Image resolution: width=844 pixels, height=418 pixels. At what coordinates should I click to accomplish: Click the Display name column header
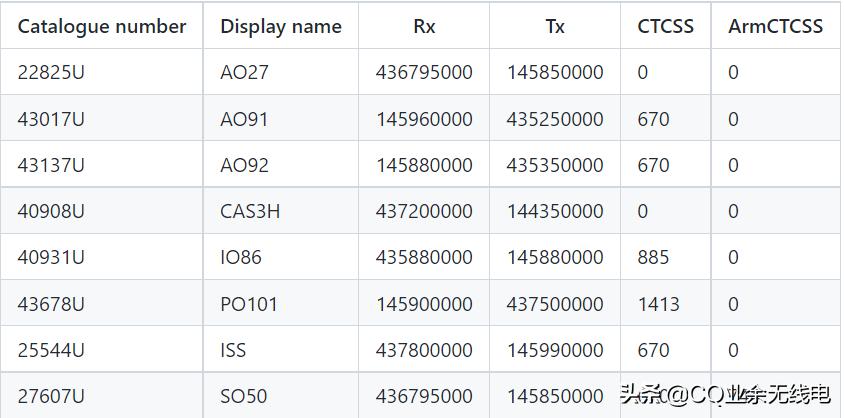point(281,27)
